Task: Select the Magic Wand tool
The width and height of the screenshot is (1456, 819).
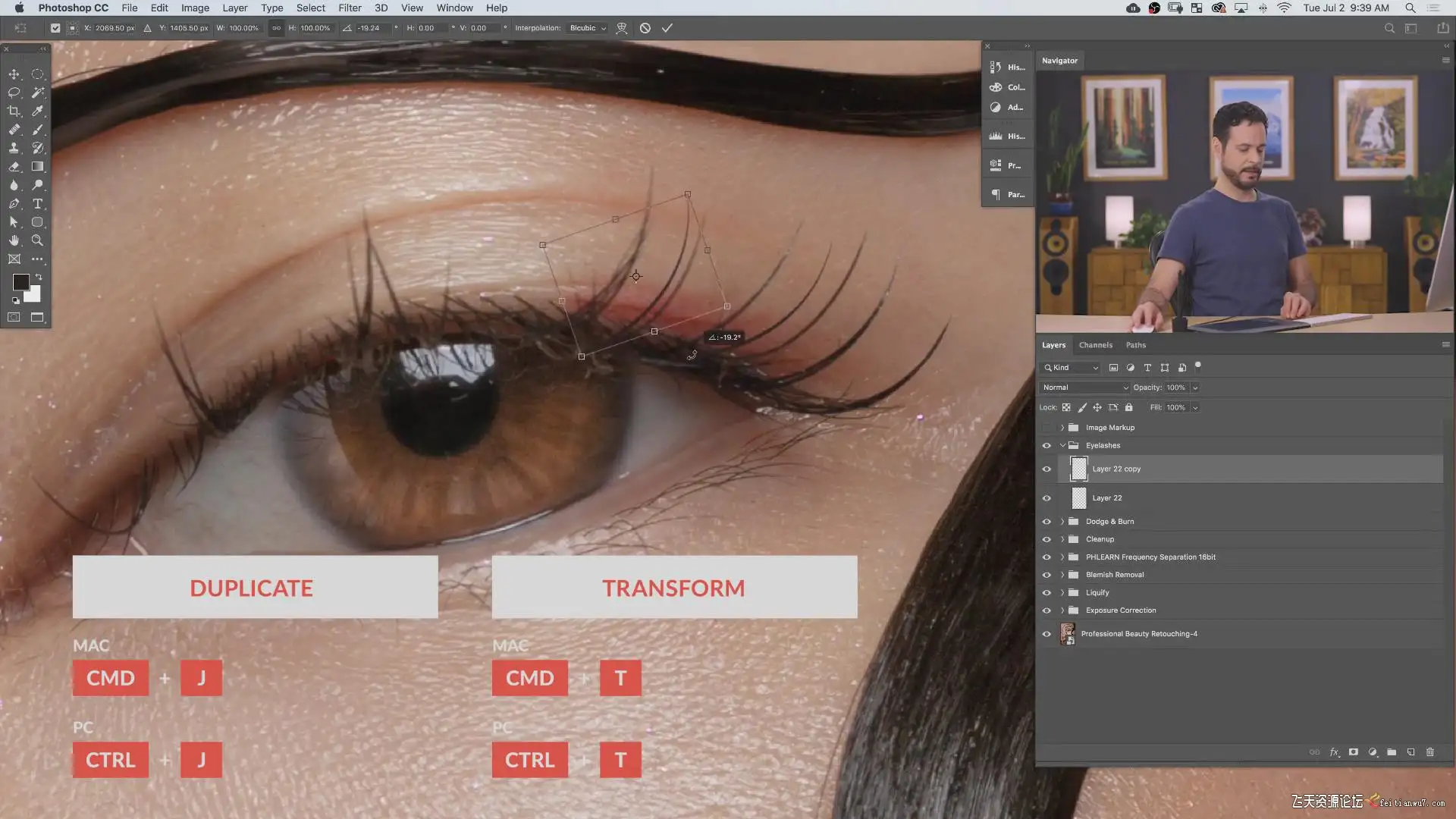Action: coord(37,93)
